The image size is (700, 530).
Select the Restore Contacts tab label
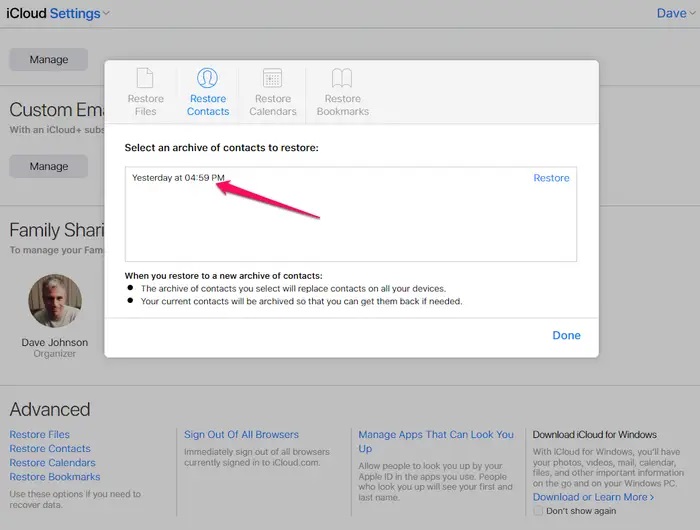[x=208, y=105]
